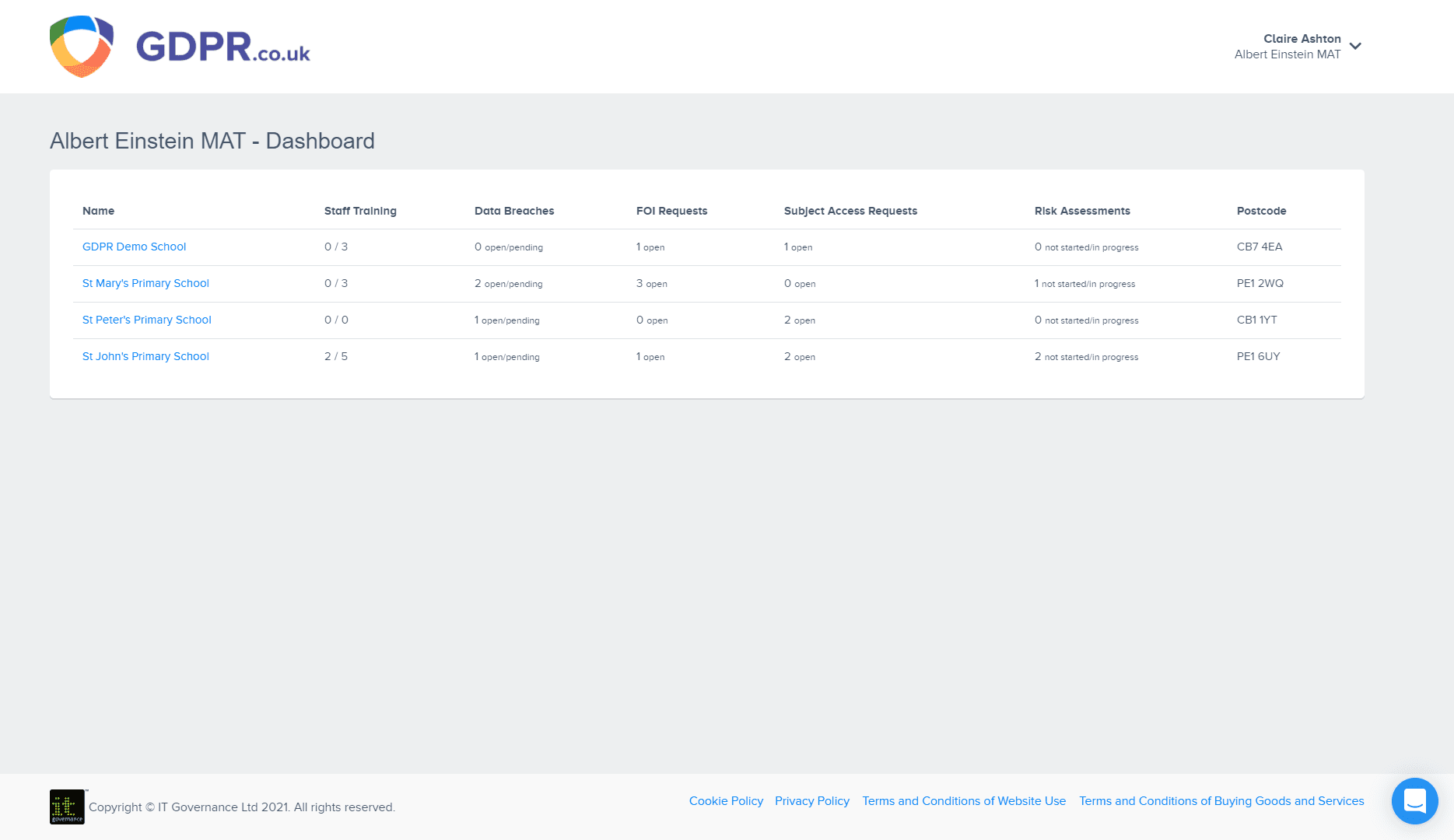Click St John's 2 not started/in progress risk assessments
This screenshot has height=840, width=1454.
click(1086, 356)
